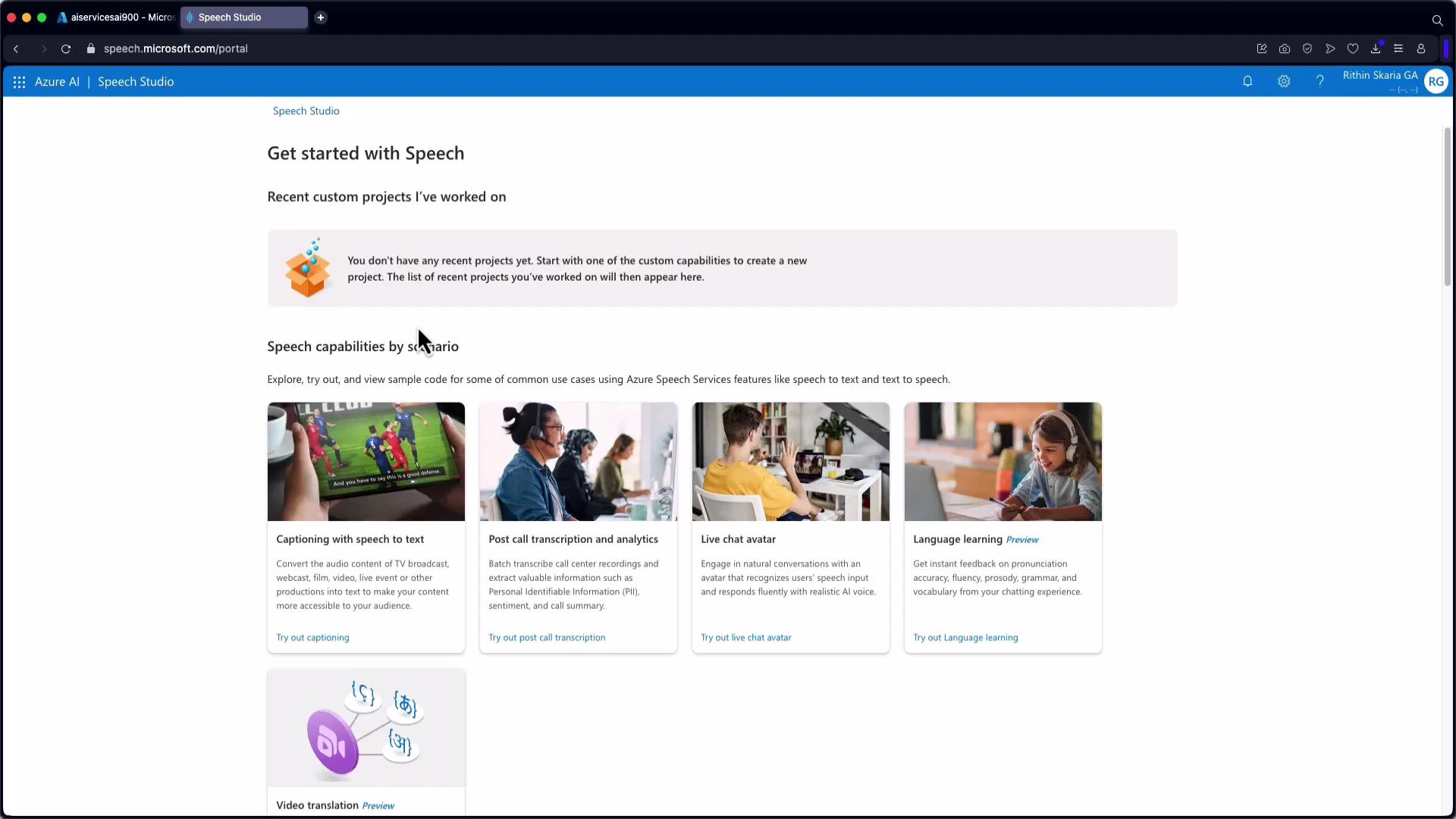Viewport: 1456px width, 819px height.
Task: Open Speech Studio settings gear
Action: click(x=1284, y=81)
